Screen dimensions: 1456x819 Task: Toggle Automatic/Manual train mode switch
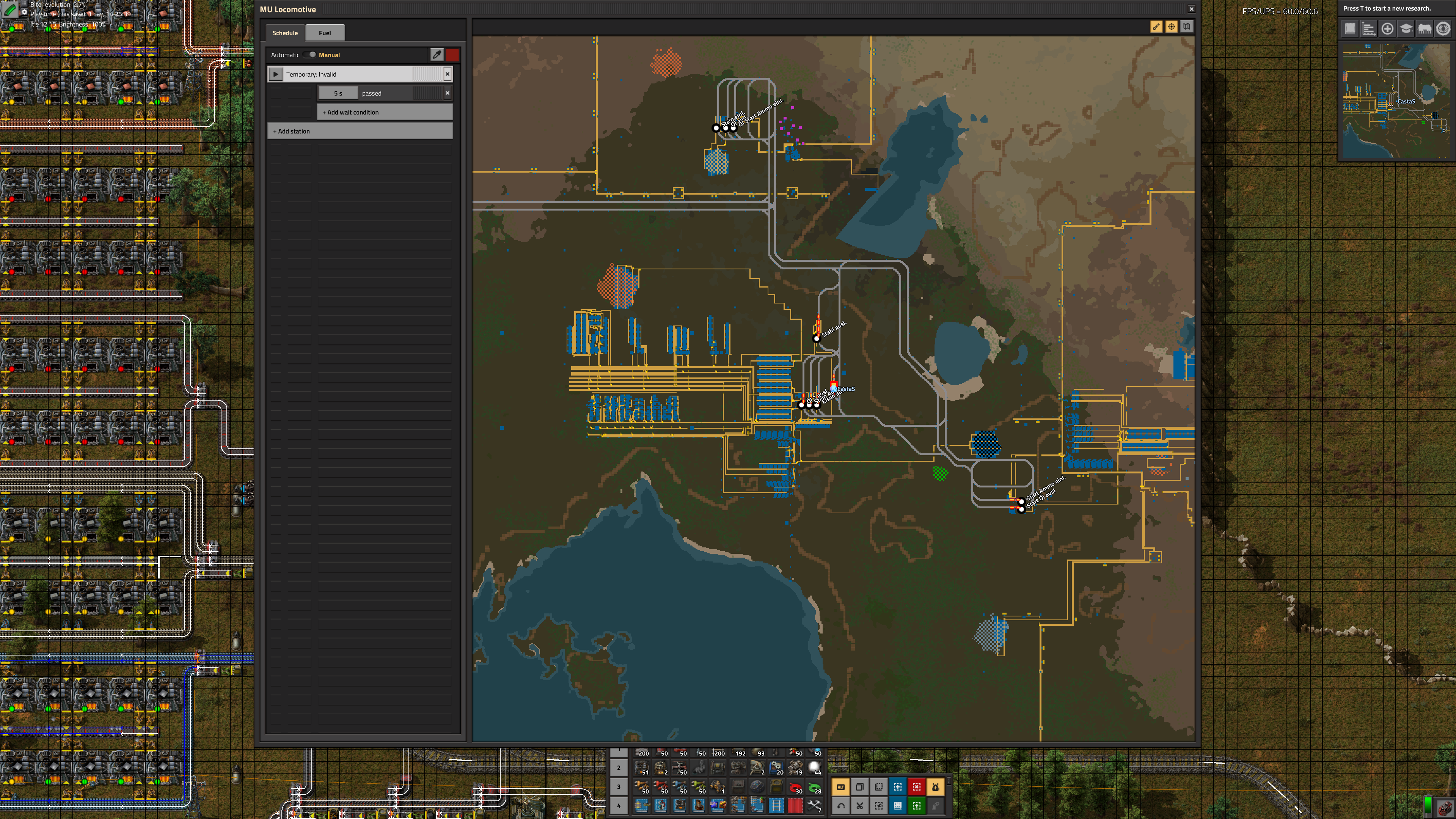click(x=309, y=55)
